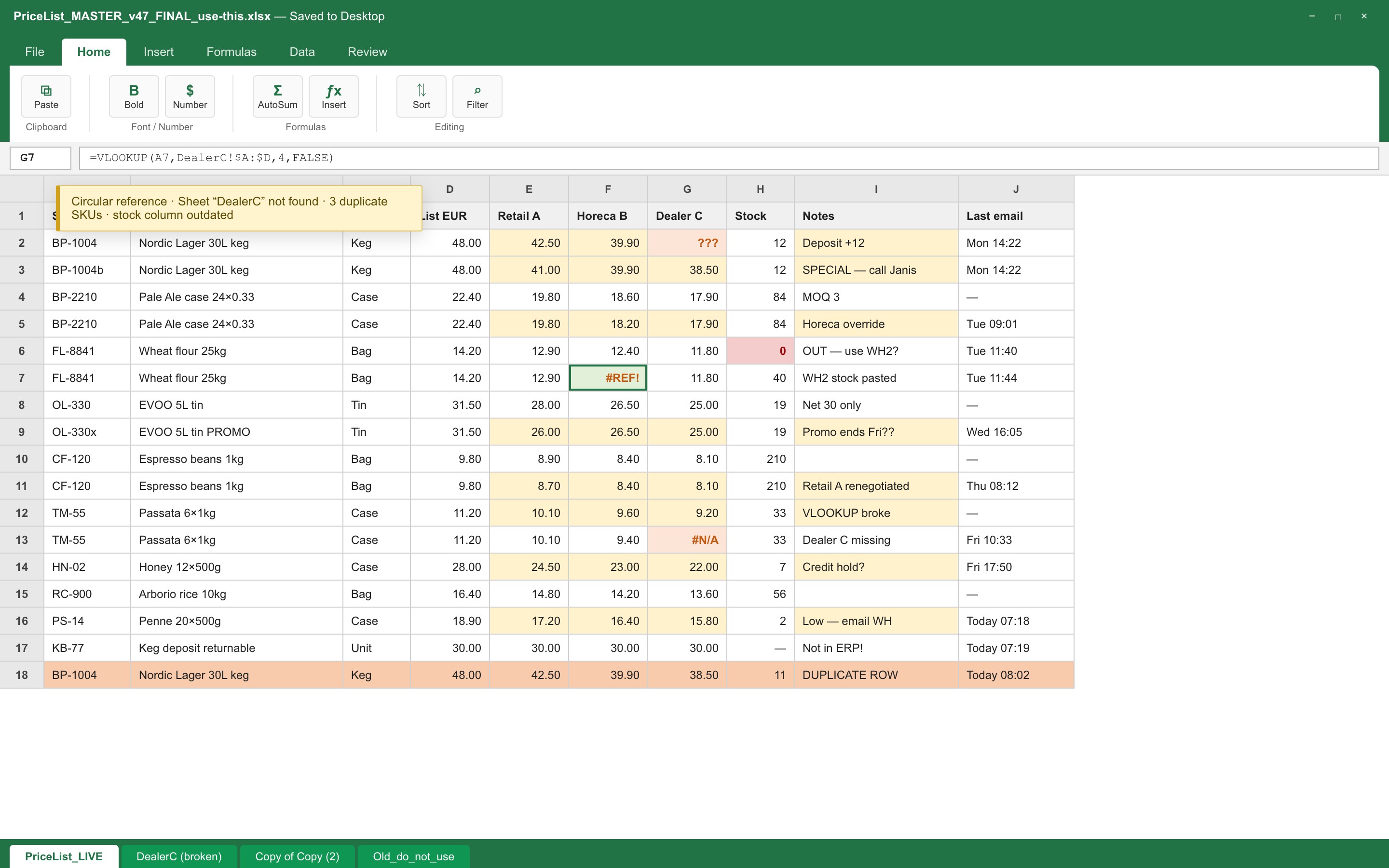Select the BP-1004b SKU cell
Image resolution: width=1389 pixels, height=868 pixels.
87,270
